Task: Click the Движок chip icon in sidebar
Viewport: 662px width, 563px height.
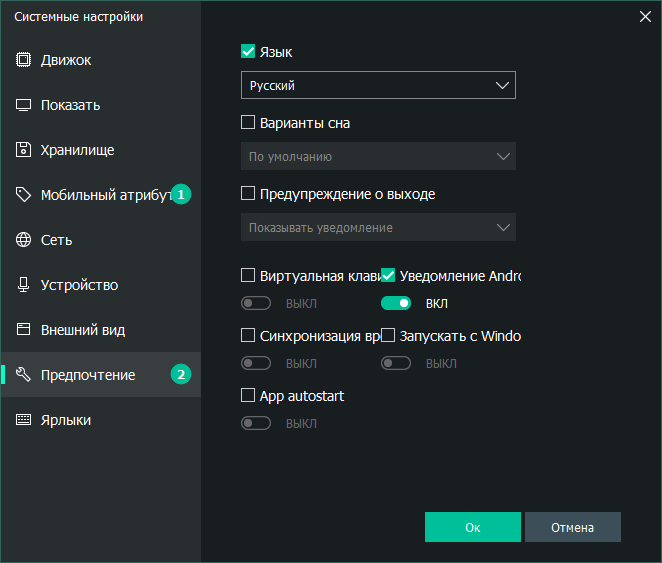Action: [x=24, y=60]
